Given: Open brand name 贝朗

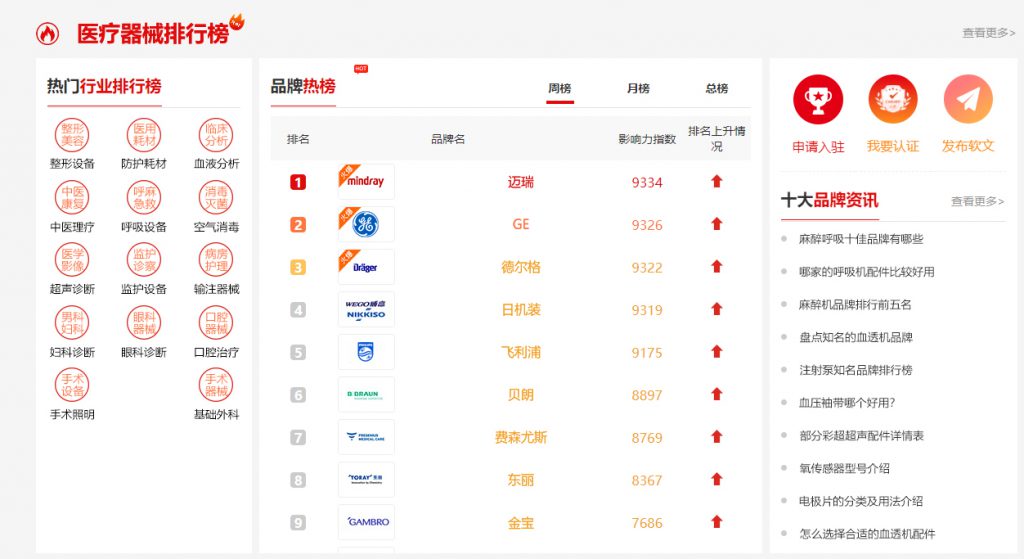Looking at the screenshot, I should (520, 395).
